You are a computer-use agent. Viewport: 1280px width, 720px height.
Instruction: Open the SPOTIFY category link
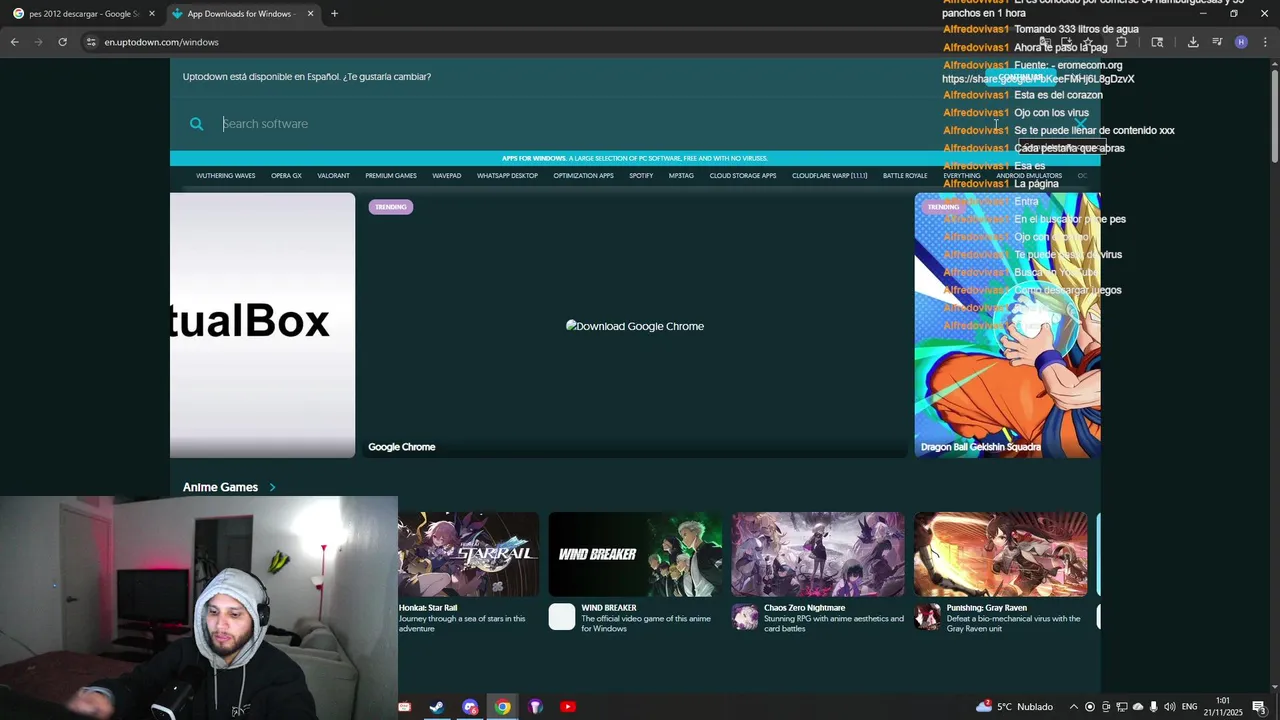(641, 176)
